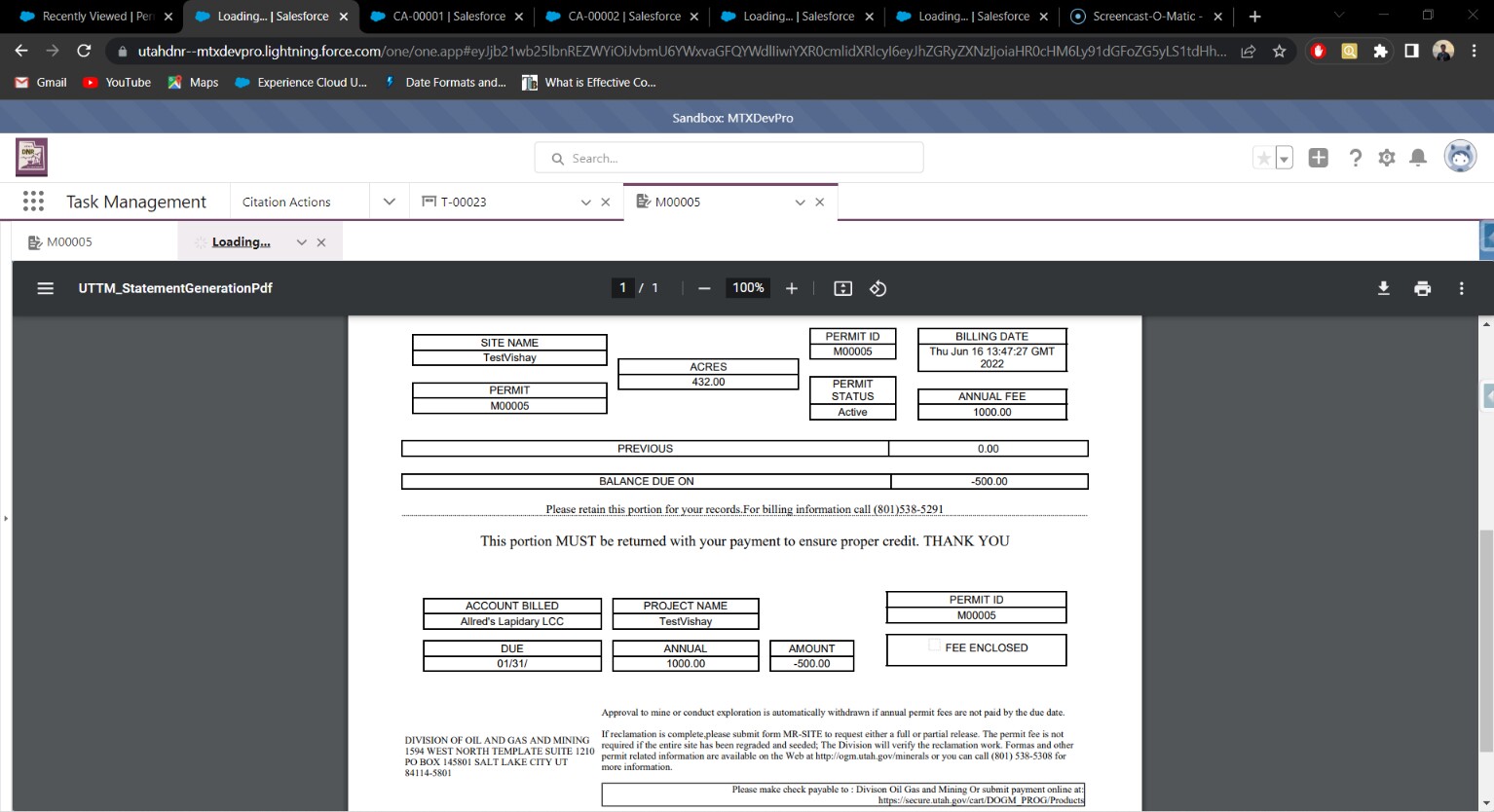
Task: Open the YouTube bookmark
Action: [x=116, y=83]
